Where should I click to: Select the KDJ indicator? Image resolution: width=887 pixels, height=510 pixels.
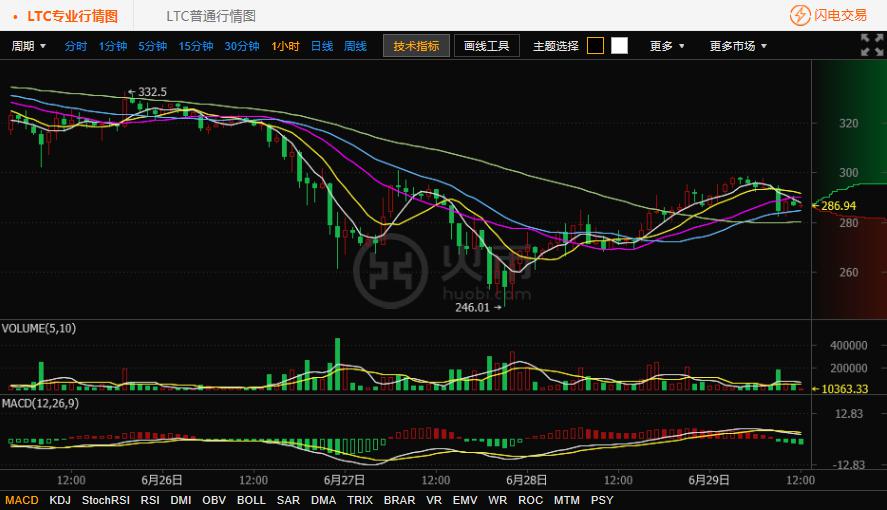point(60,499)
